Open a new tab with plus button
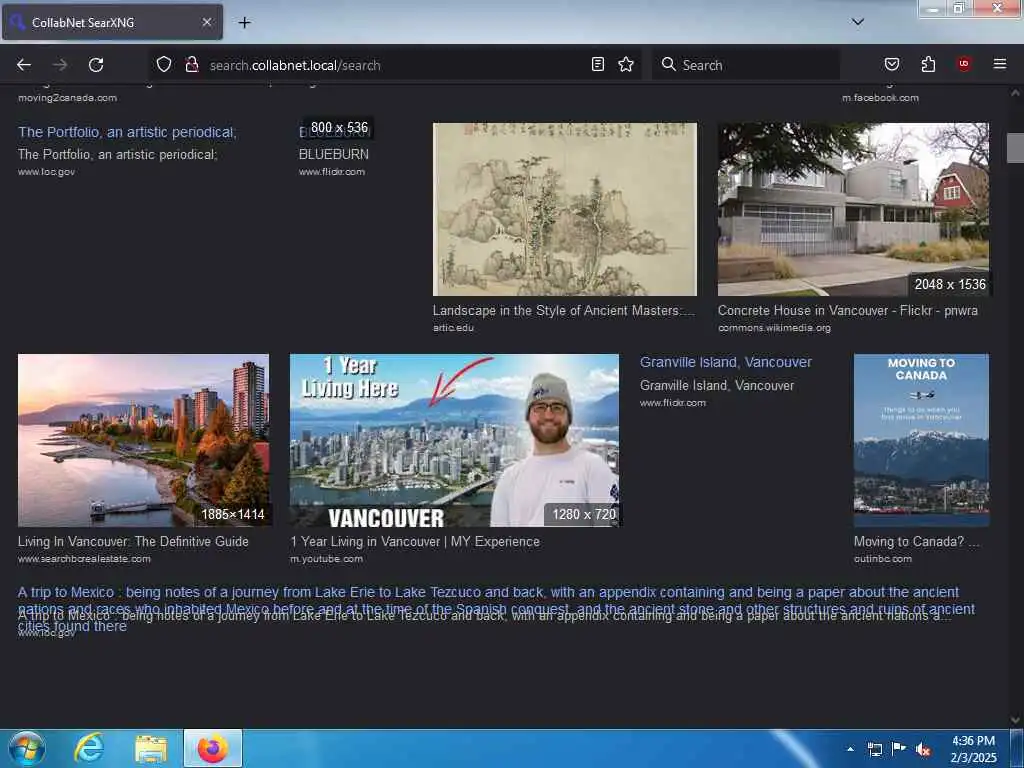The width and height of the screenshot is (1024, 768). tap(244, 23)
